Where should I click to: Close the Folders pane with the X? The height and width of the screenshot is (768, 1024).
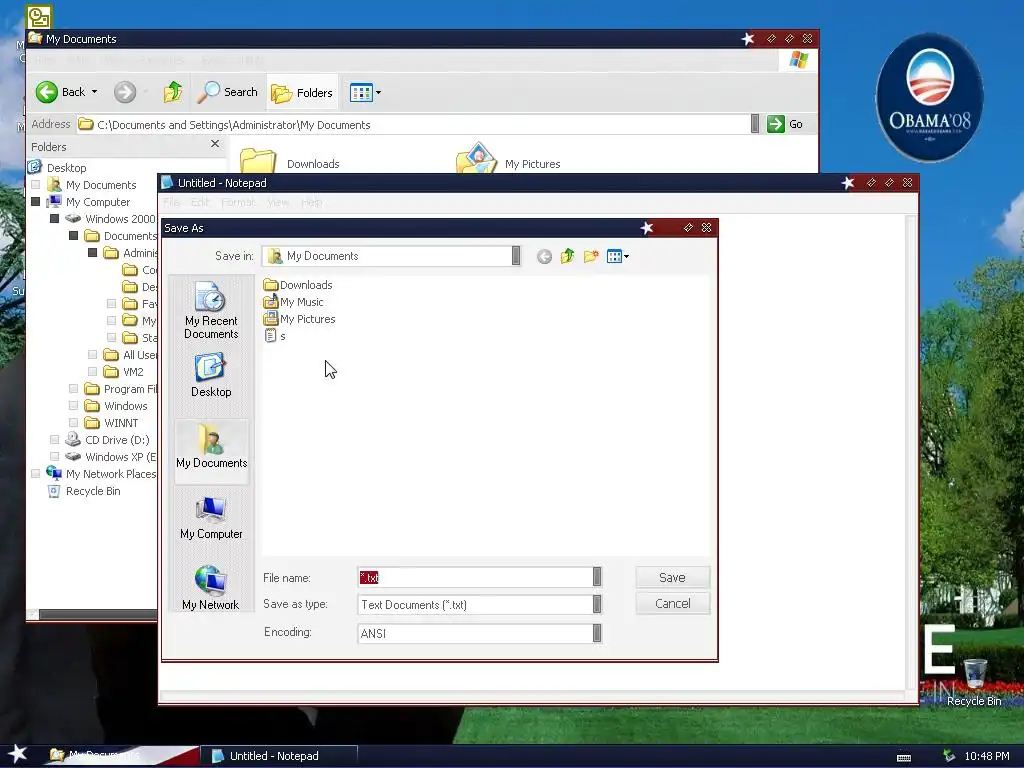[215, 144]
